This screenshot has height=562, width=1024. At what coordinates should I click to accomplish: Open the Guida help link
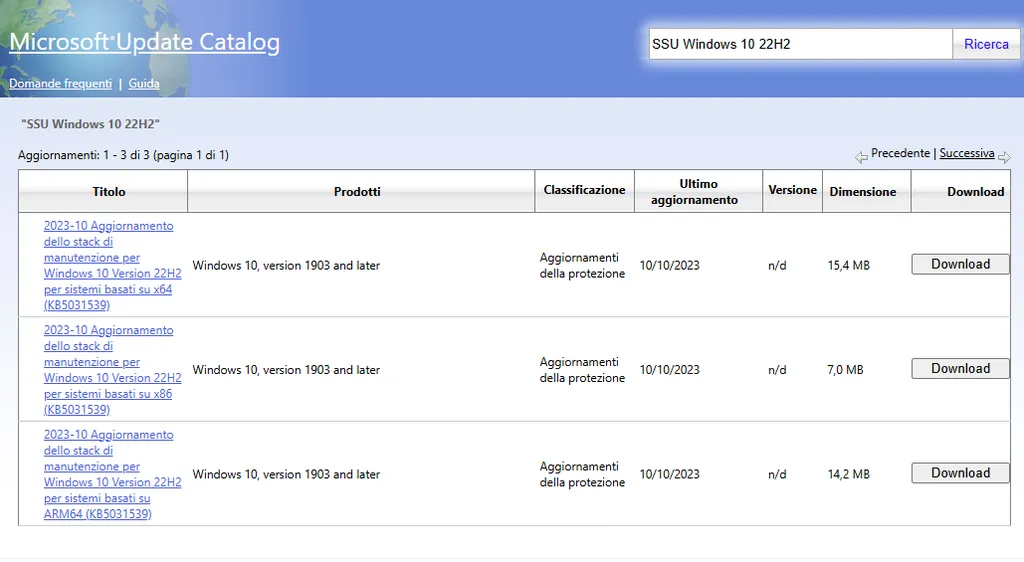144,84
